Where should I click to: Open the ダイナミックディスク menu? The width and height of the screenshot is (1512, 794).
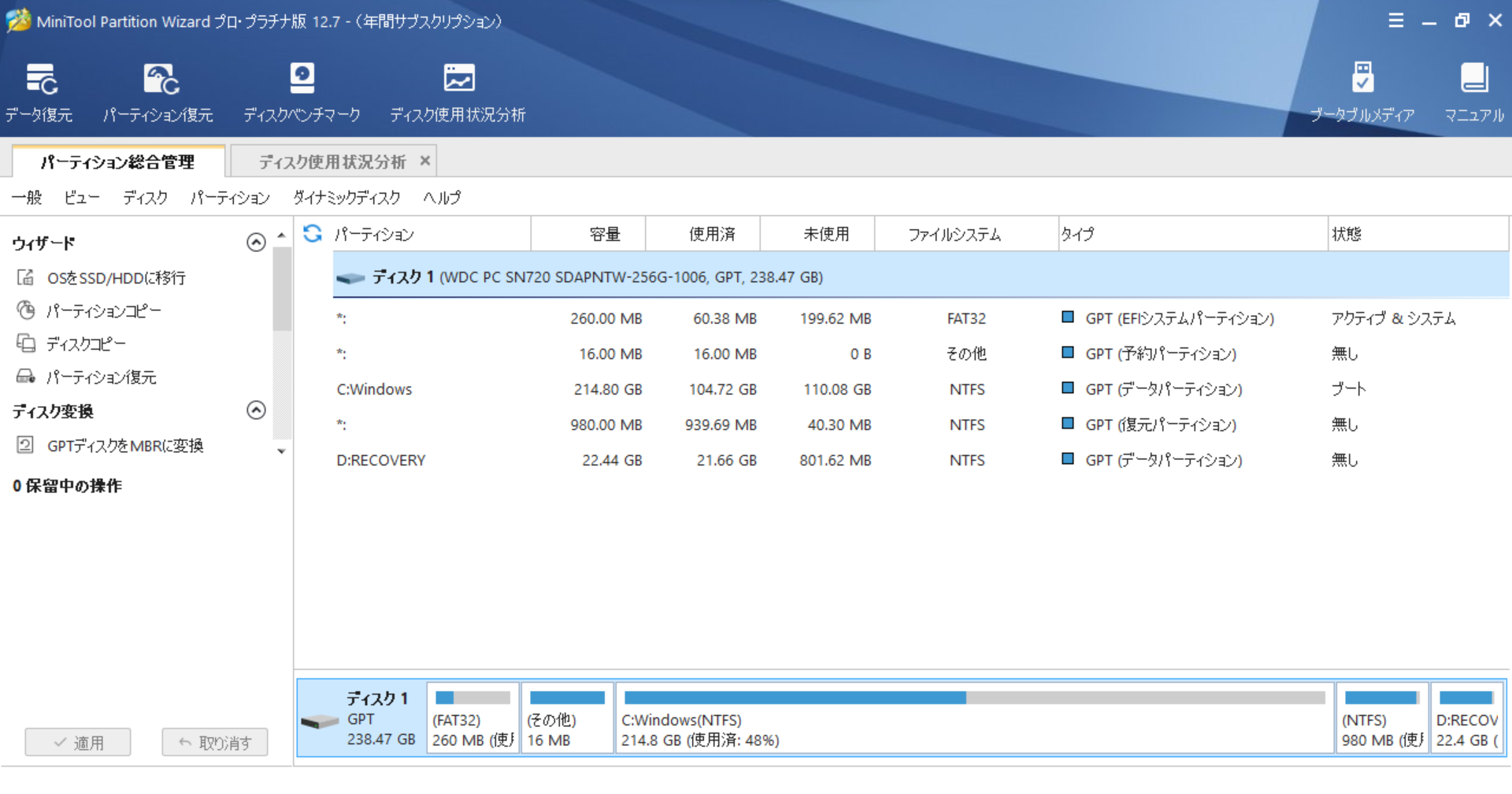click(346, 198)
